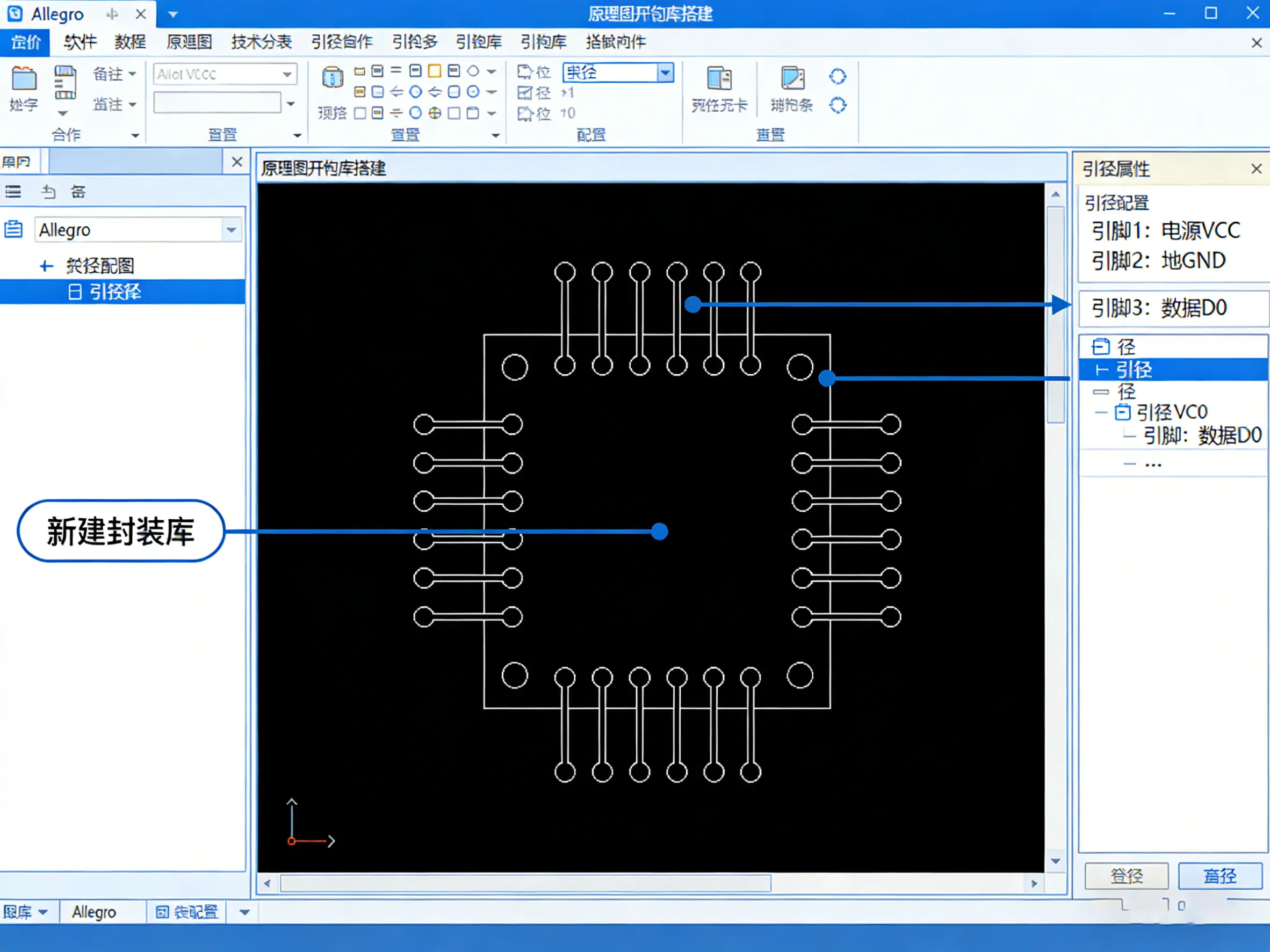This screenshot has width=1270, height=952.
Task: Select the orange highlighted square shape icon
Action: (x=435, y=71)
